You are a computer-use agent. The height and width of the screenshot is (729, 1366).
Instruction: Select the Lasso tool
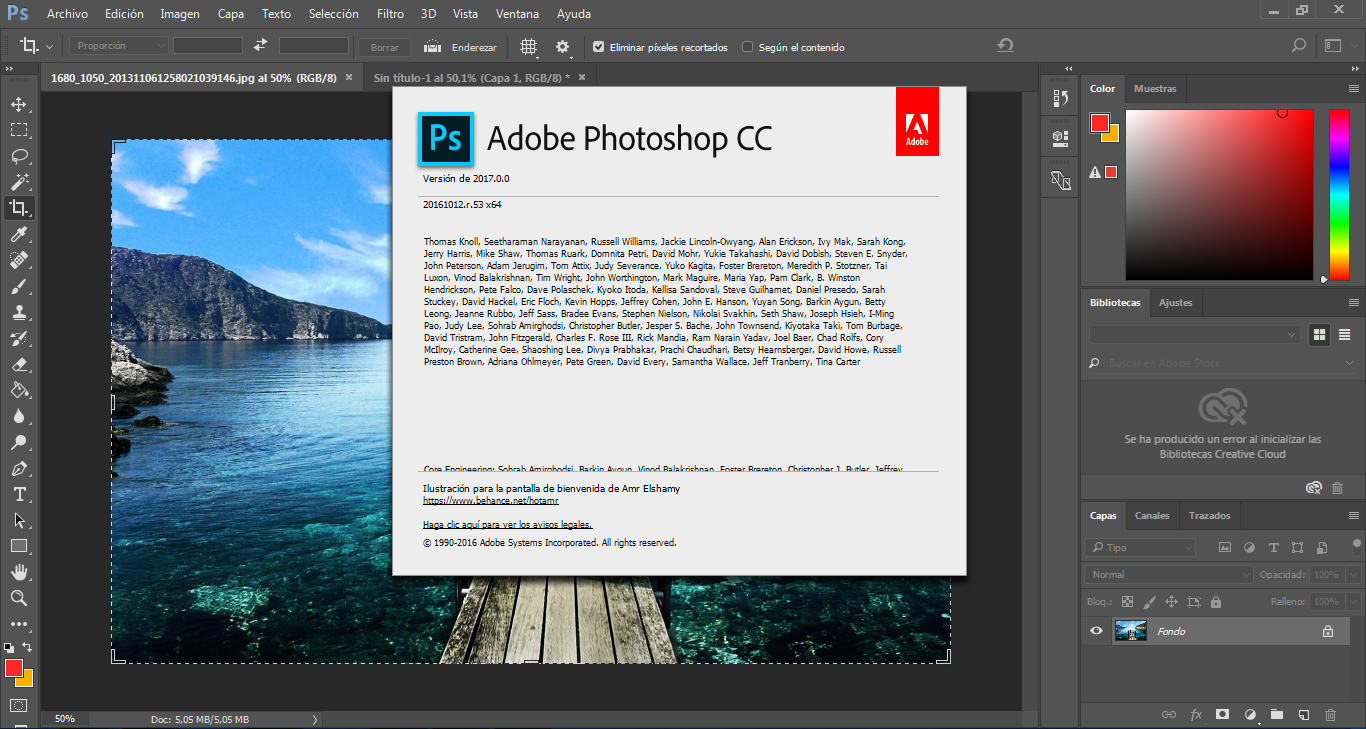click(18, 156)
